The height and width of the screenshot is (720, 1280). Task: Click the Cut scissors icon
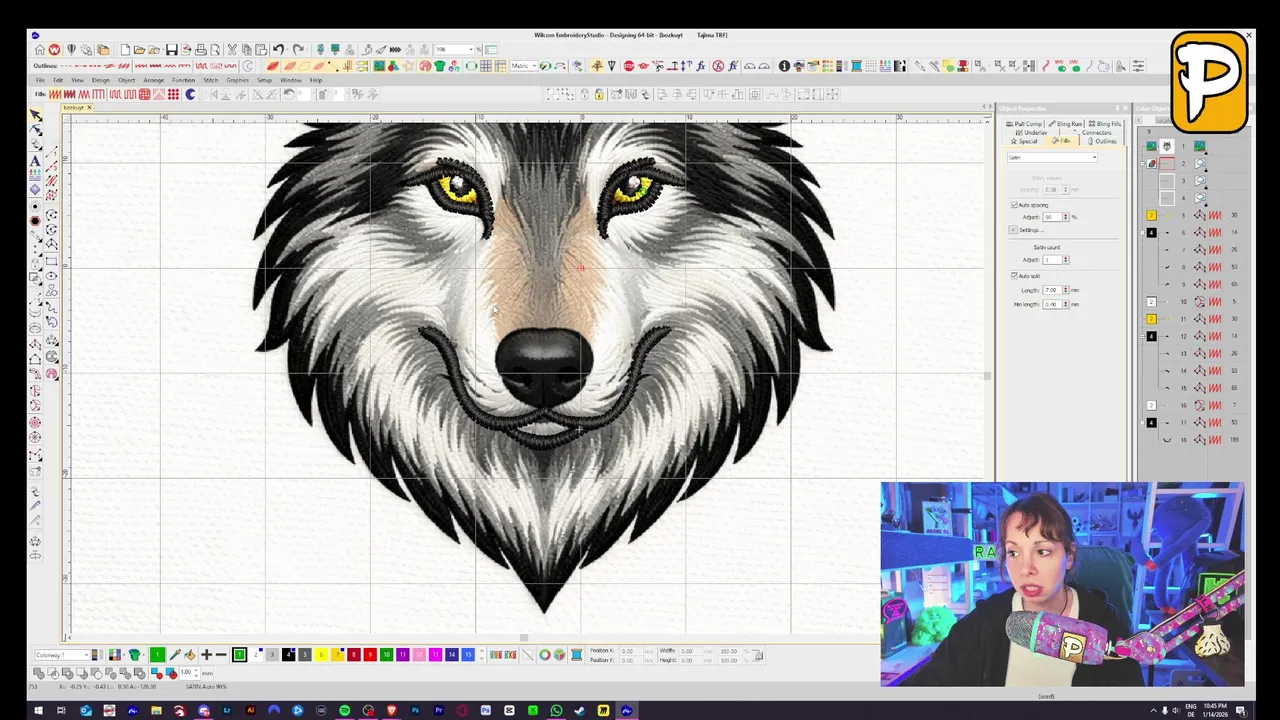click(232, 50)
